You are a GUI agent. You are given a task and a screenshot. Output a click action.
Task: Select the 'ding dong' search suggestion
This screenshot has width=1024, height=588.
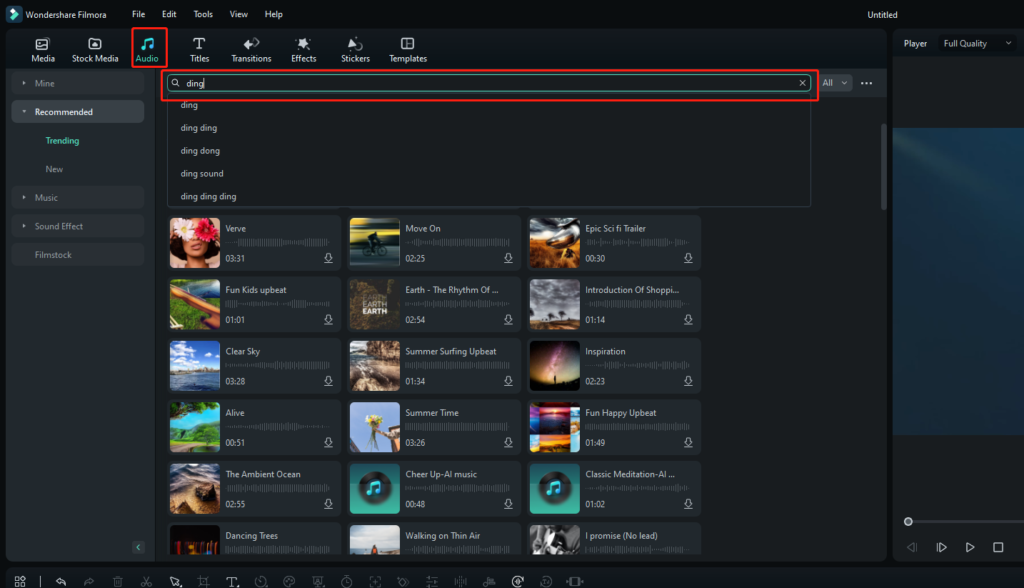pos(198,150)
